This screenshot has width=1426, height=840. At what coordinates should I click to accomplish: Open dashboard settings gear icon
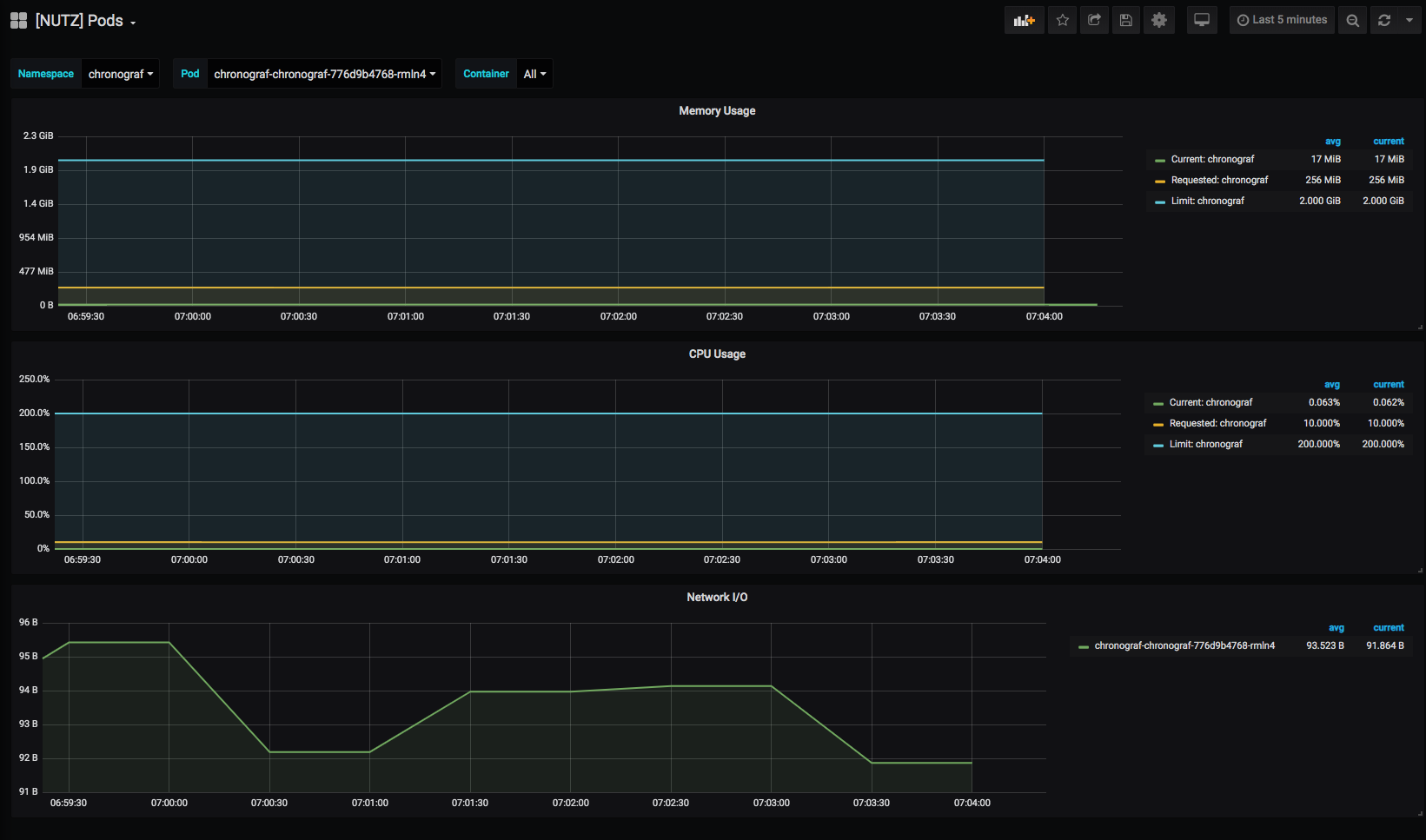tap(1159, 20)
